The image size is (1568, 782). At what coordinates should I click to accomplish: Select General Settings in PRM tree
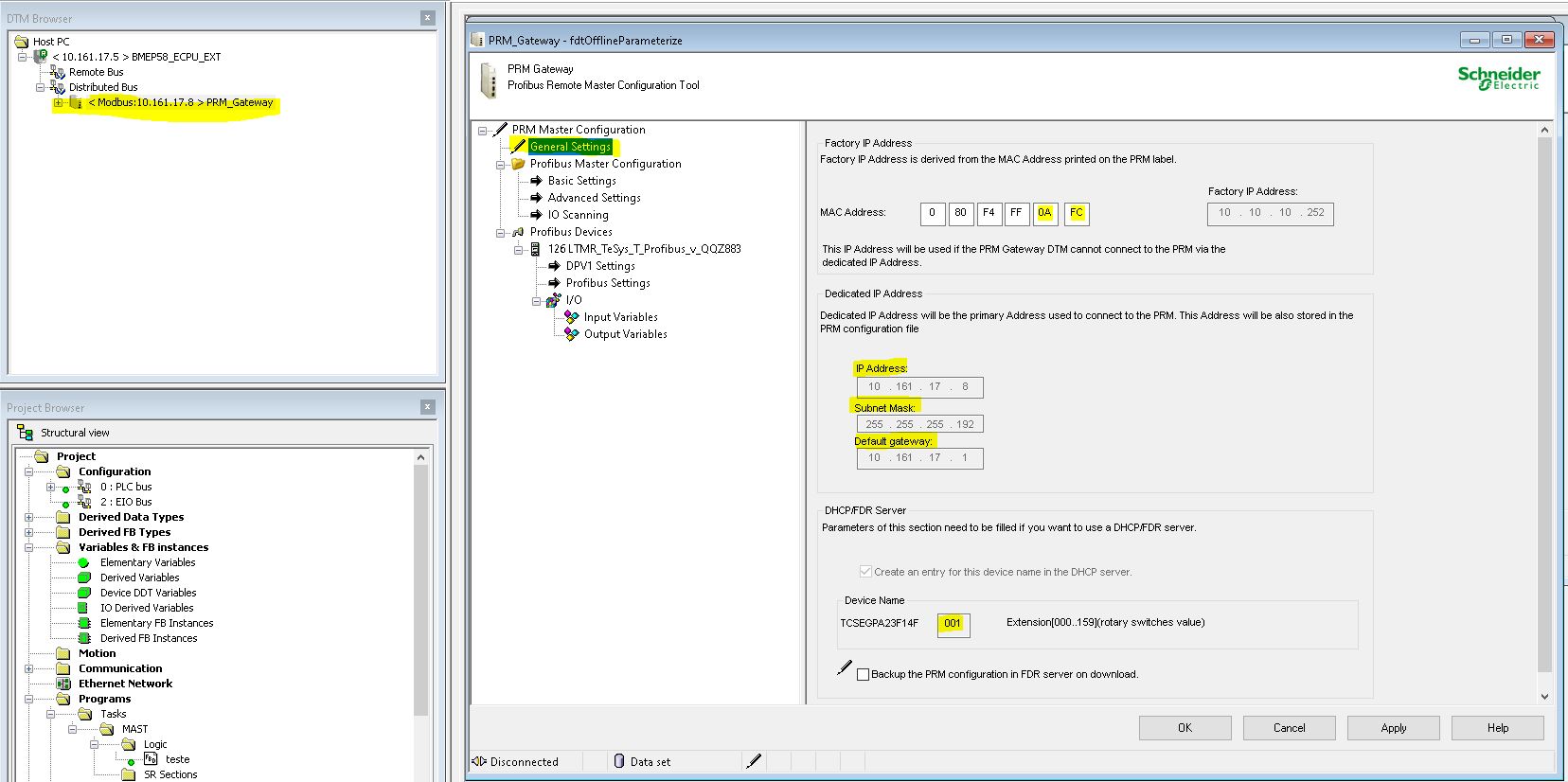[570, 147]
